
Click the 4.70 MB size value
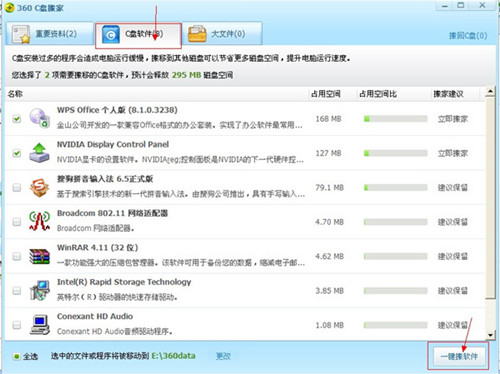click(x=329, y=222)
